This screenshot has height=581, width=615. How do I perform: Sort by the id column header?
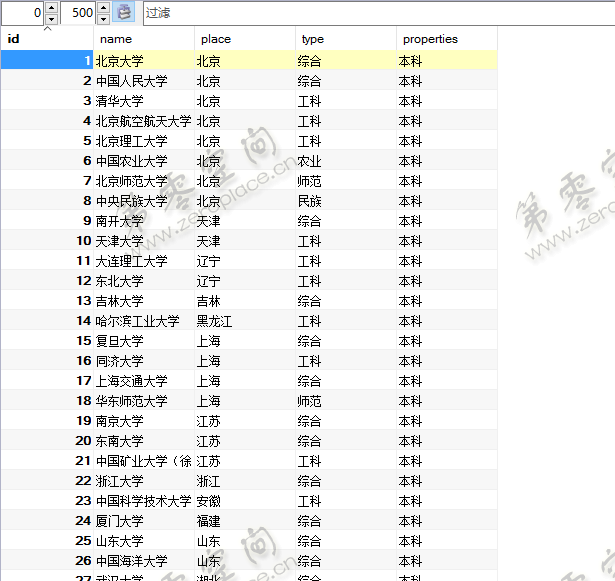point(47,39)
